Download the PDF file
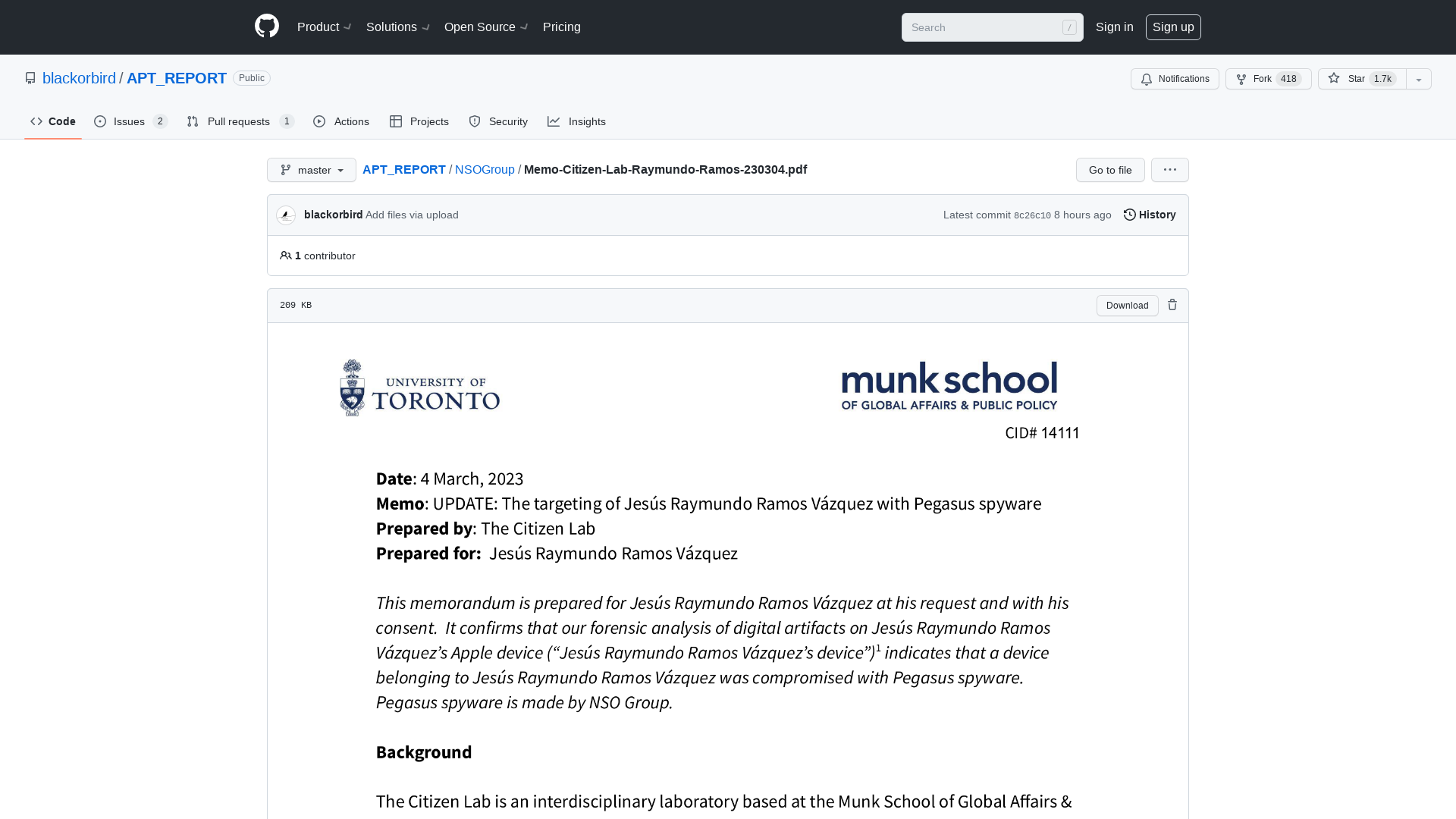The height and width of the screenshot is (819, 1456). tap(1127, 306)
